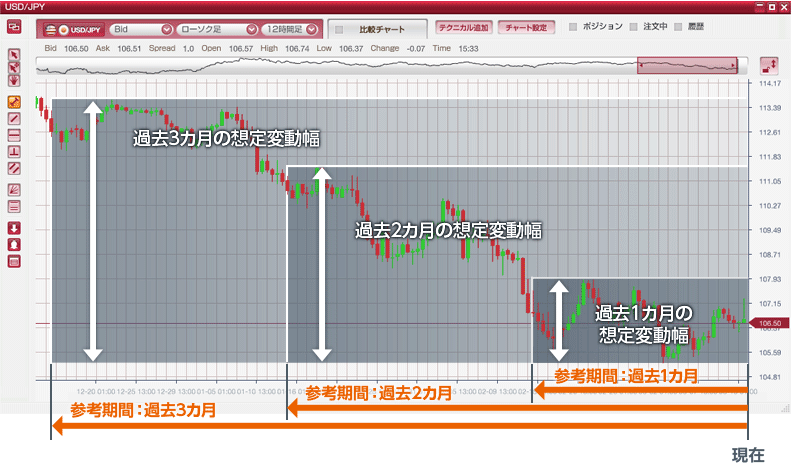Click the alert bell icon

pos(14,244)
